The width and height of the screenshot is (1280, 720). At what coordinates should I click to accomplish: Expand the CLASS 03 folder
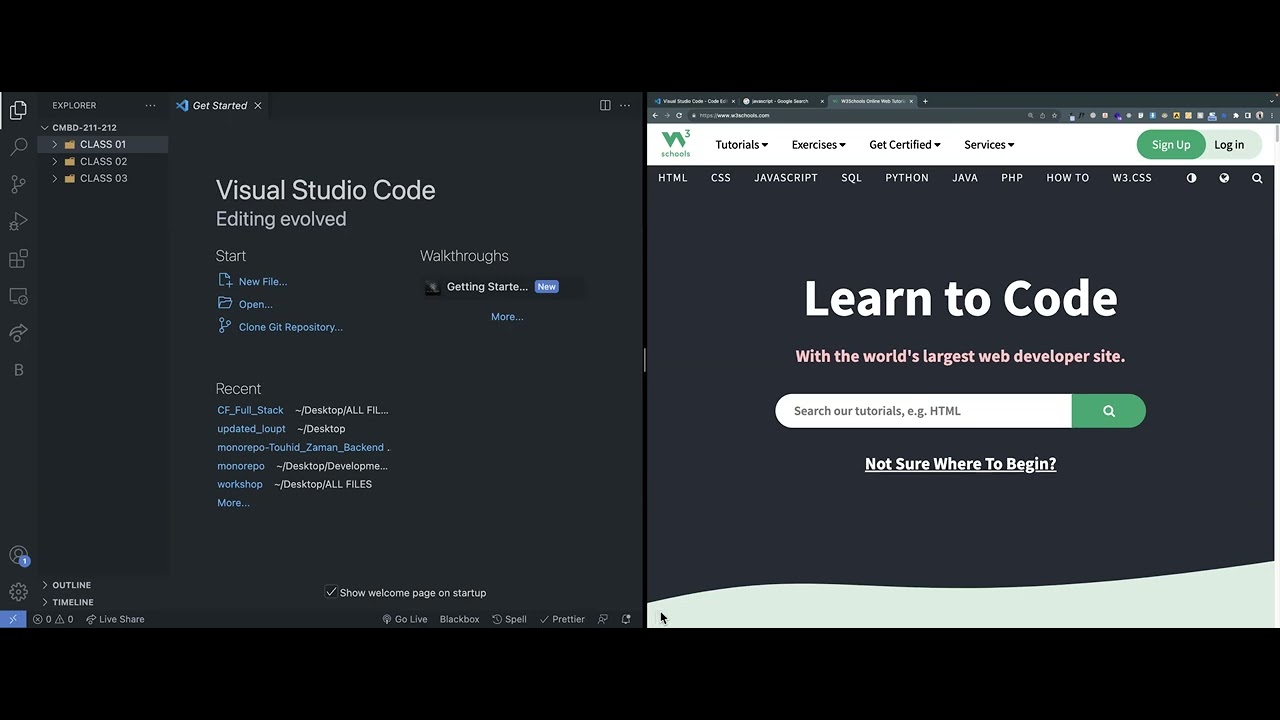(103, 178)
